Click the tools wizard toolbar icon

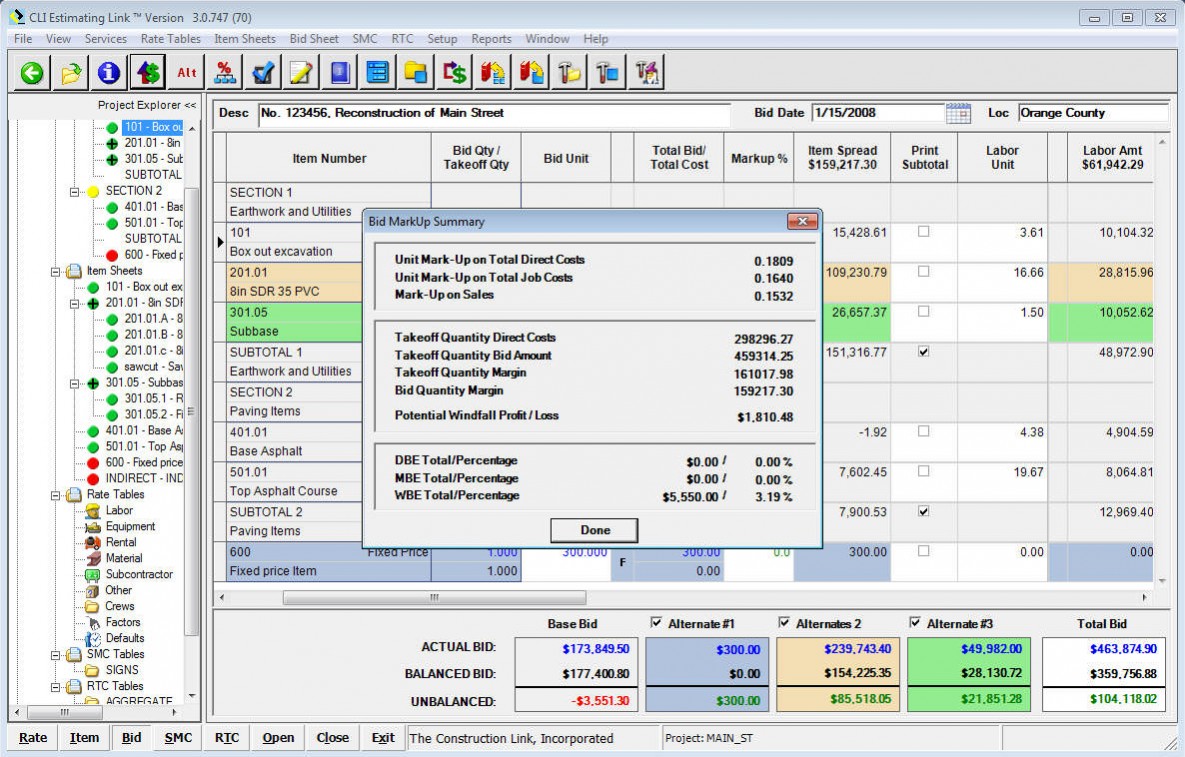(x=647, y=73)
